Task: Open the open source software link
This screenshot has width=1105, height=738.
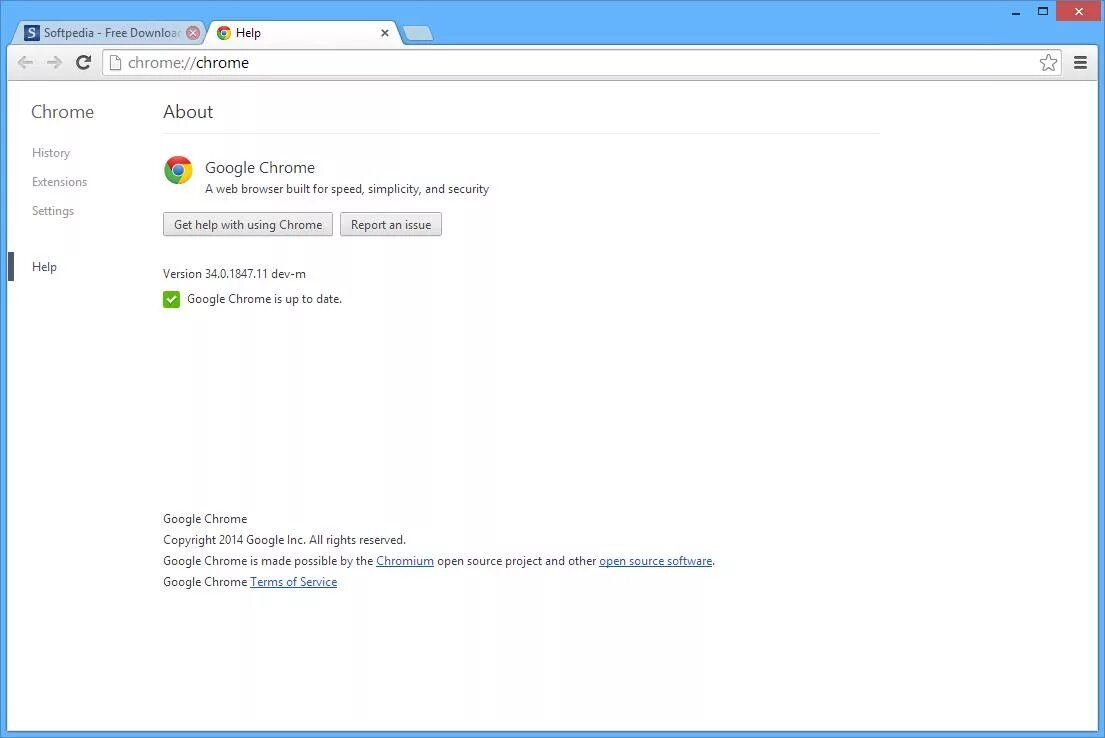Action: 655,561
